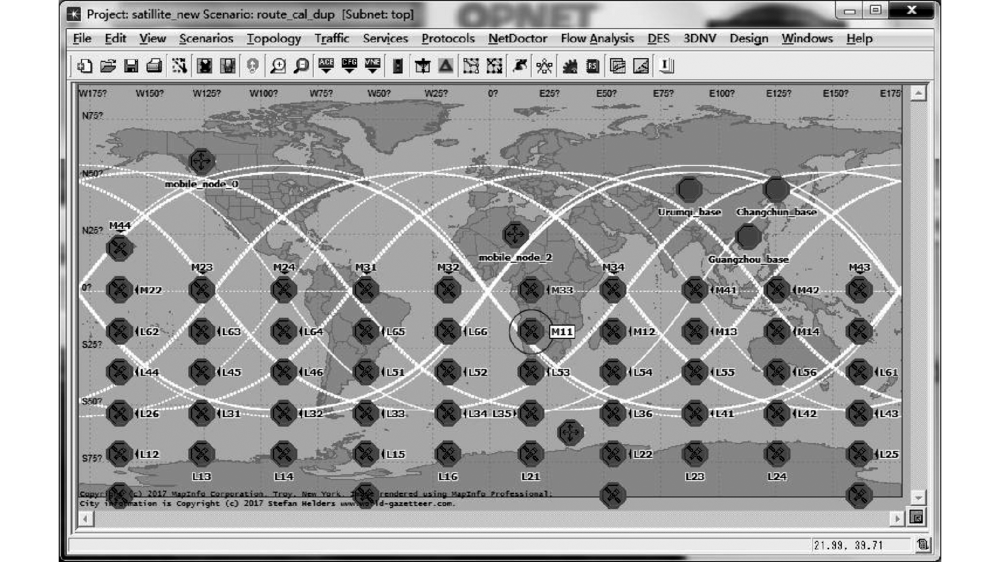Open a project via the folder icon
The width and height of the screenshot is (1000, 562).
[x=108, y=67]
